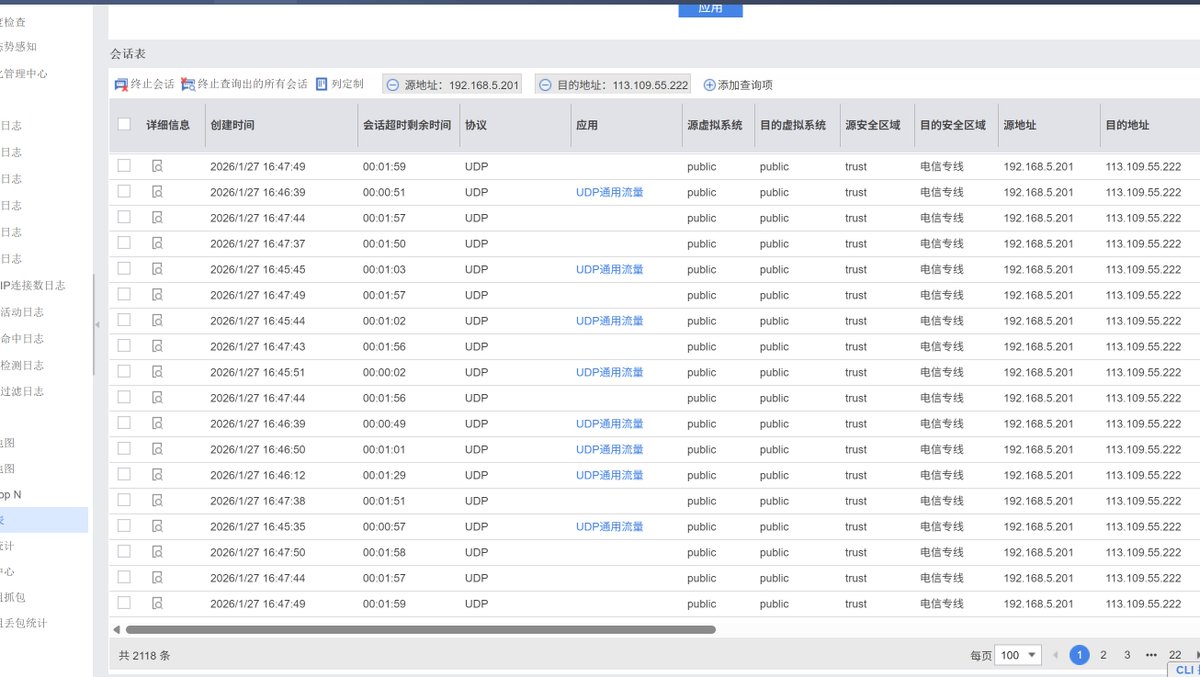This screenshot has width=1200, height=677.
Task: Check the box for session created 16:46:50
Action: 124,449
